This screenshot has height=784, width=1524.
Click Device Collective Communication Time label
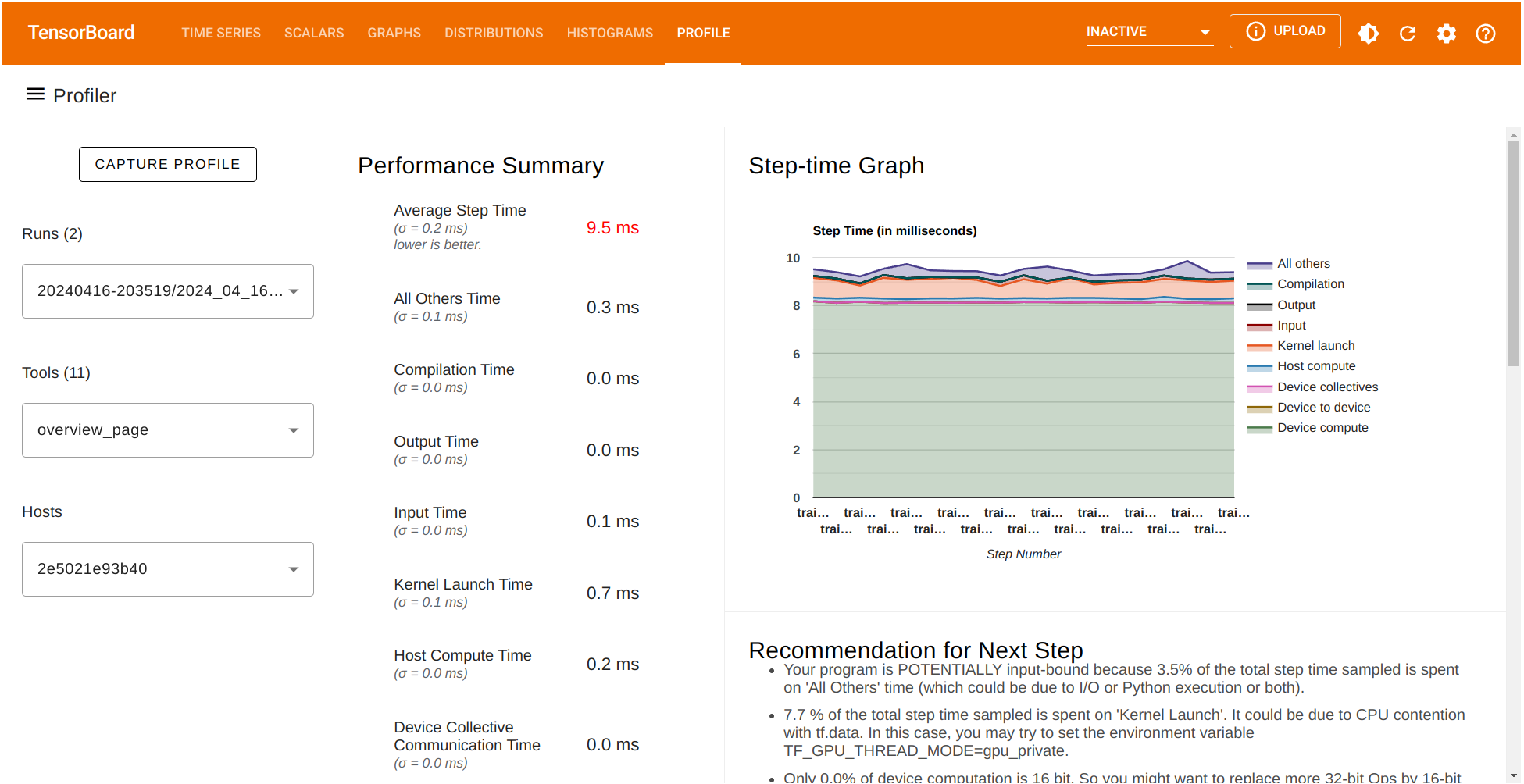point(467,736)
